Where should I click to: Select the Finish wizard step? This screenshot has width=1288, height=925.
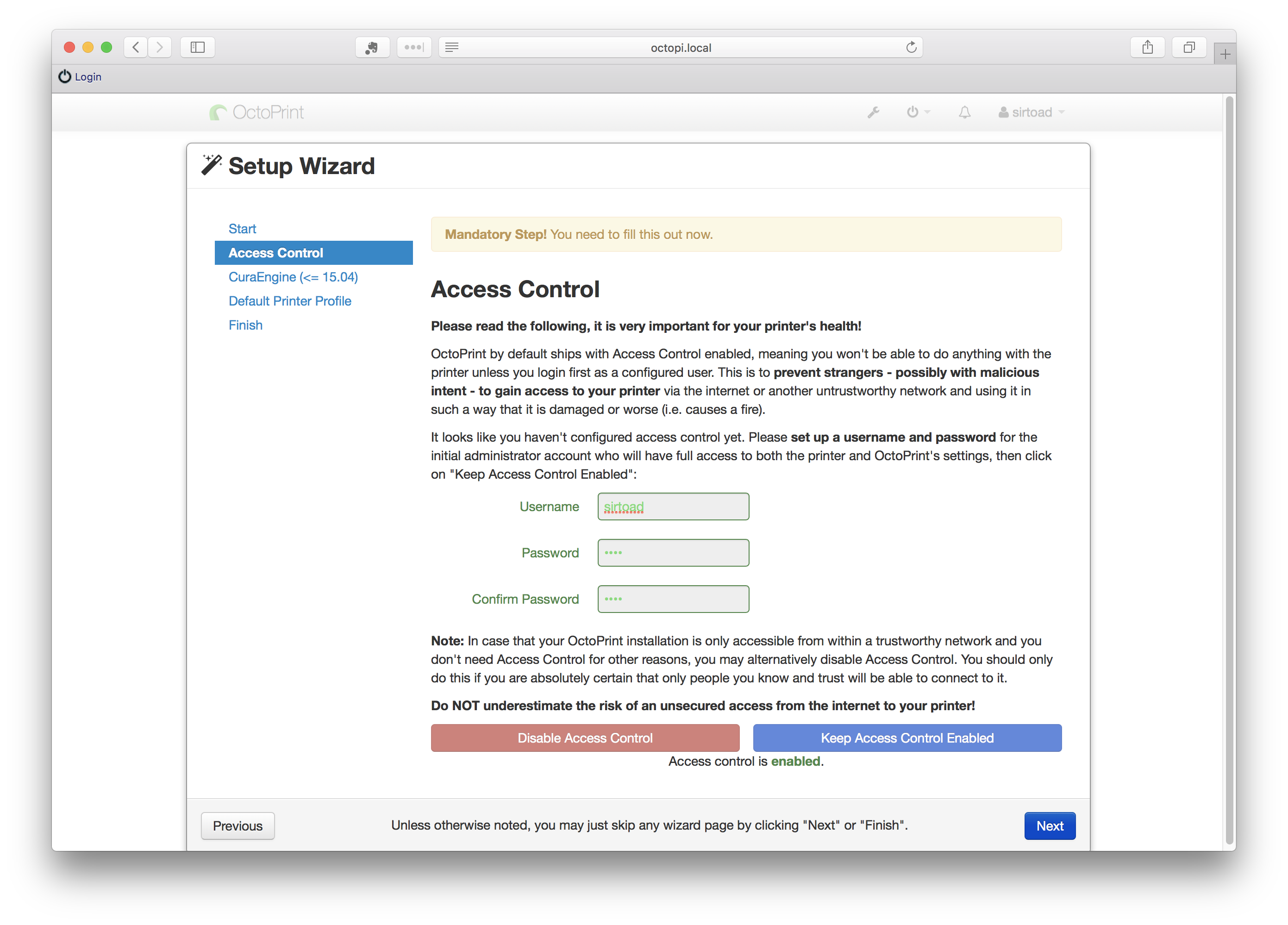pyautogui.click(x=245, y=325)
